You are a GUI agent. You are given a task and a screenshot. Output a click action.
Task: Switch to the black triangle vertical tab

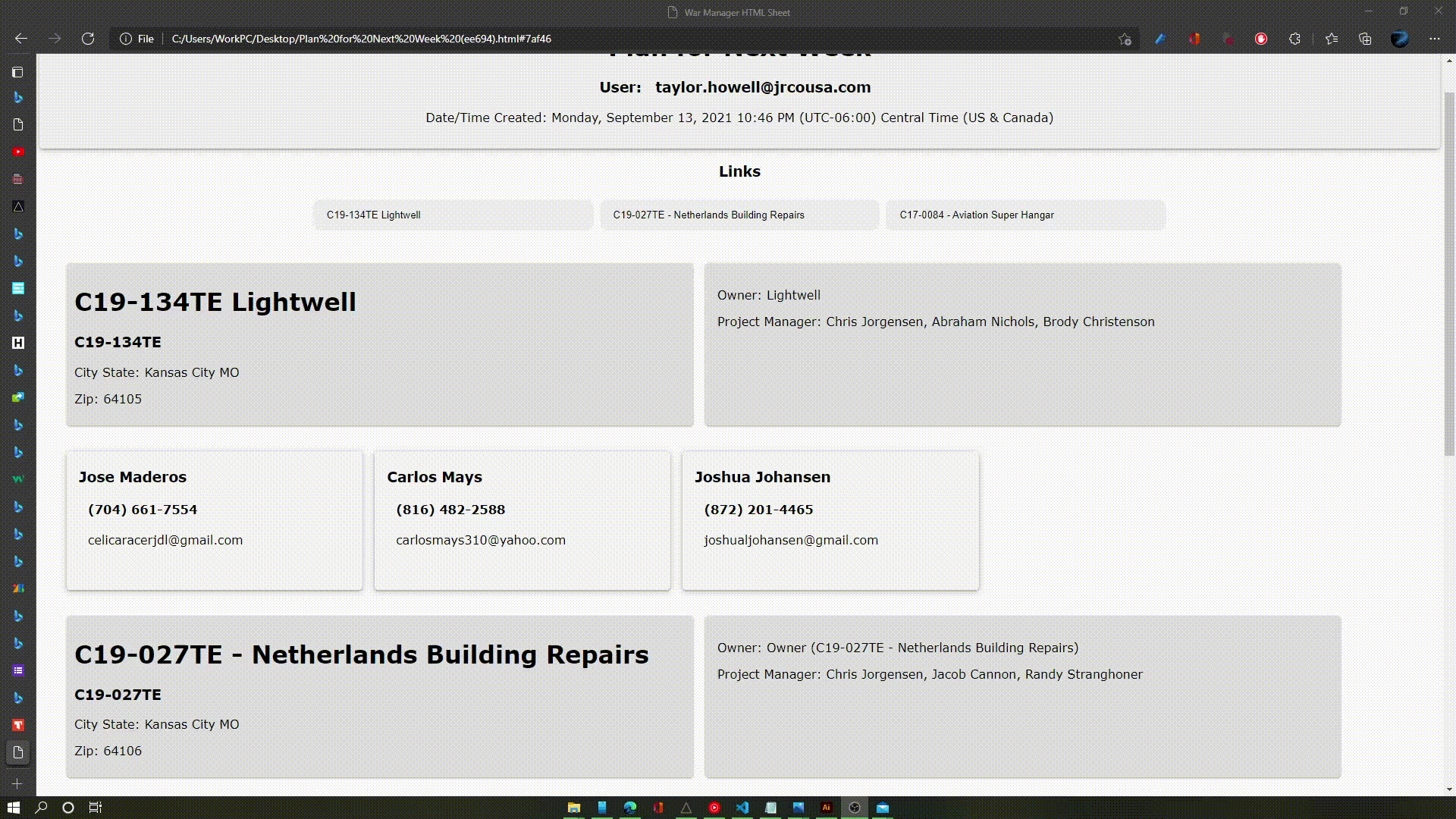click(x=18, y=206)
